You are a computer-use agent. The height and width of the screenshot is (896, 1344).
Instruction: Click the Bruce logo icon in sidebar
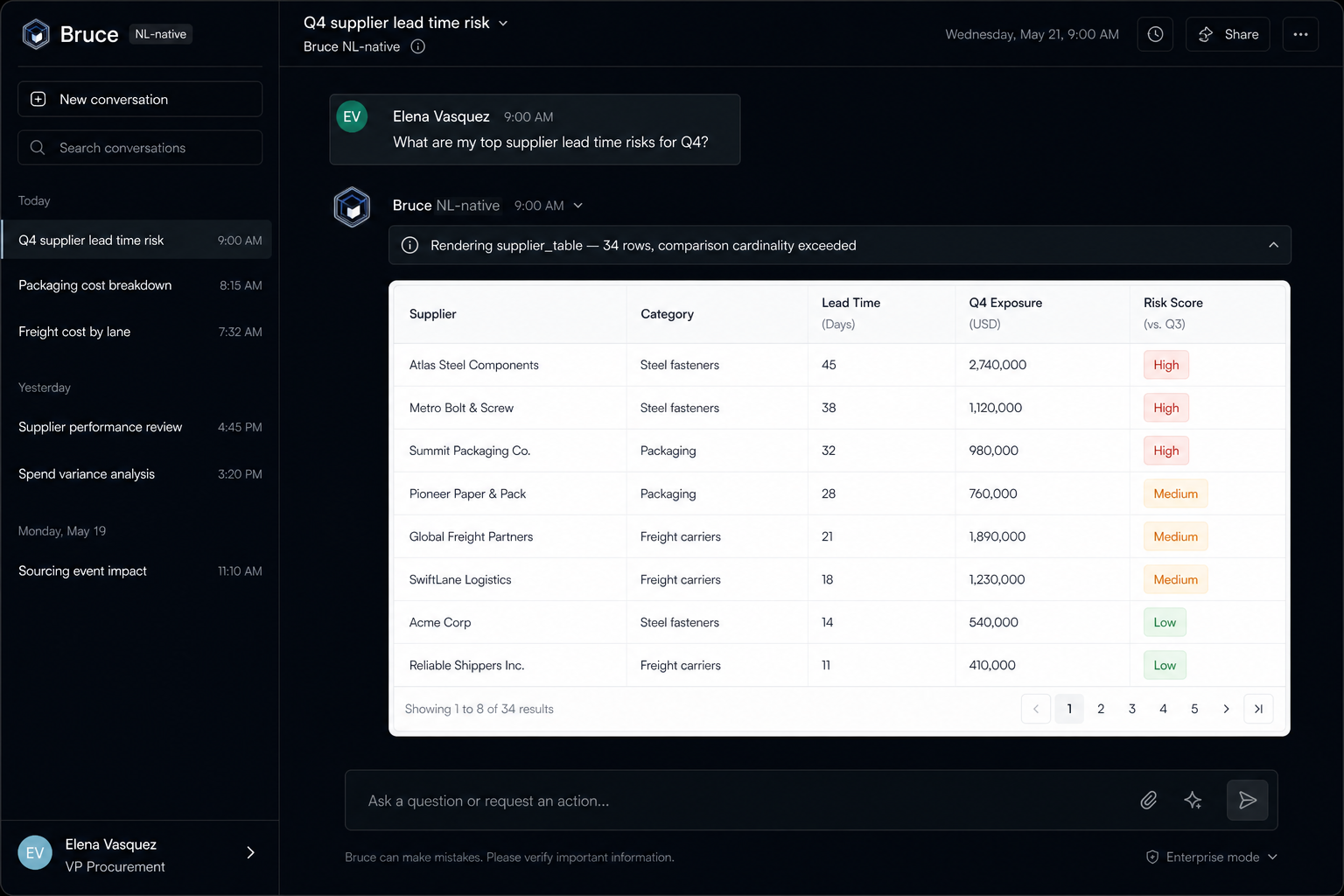pos(36,34)
